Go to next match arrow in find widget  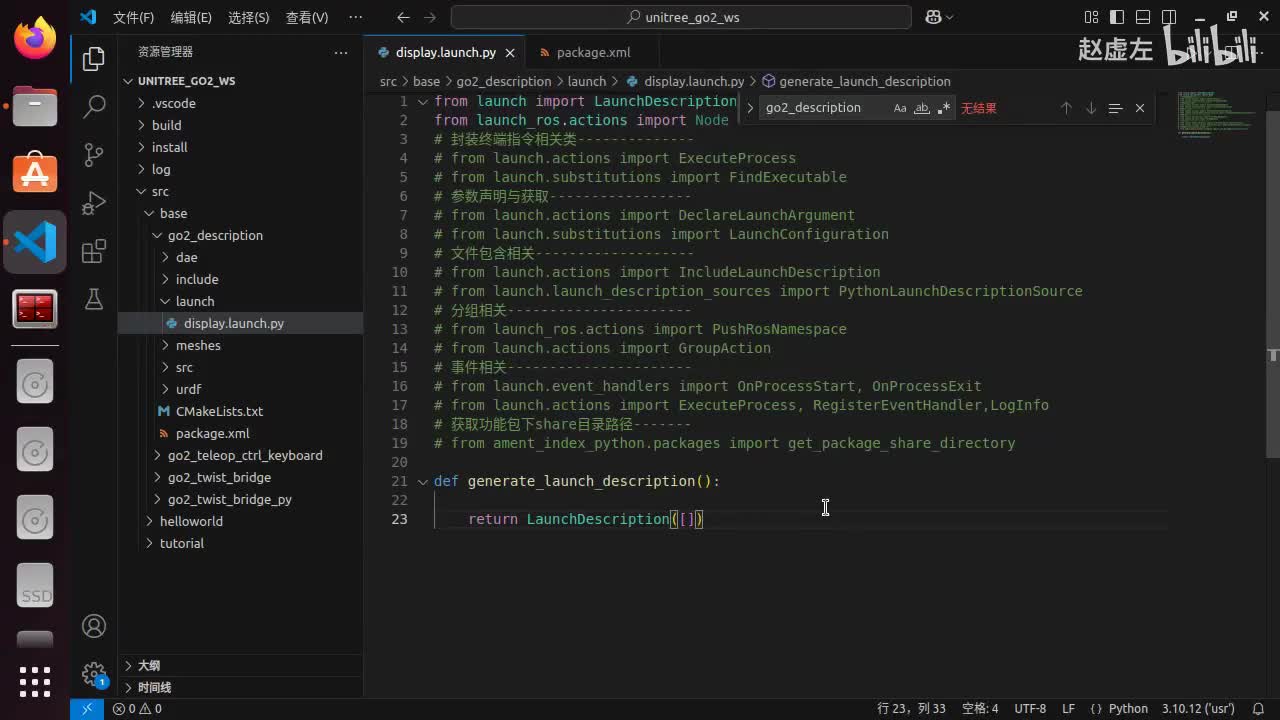point(1091,108)
